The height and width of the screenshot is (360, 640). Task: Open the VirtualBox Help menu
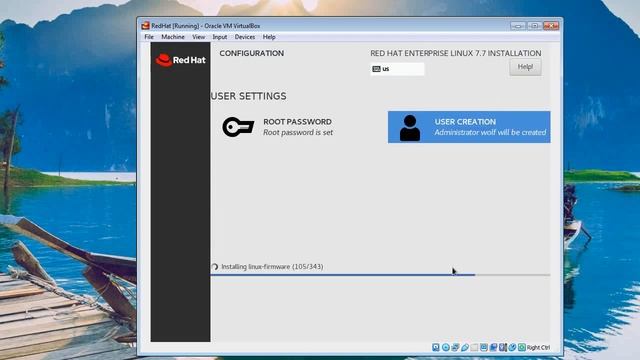tap(269, 37)
